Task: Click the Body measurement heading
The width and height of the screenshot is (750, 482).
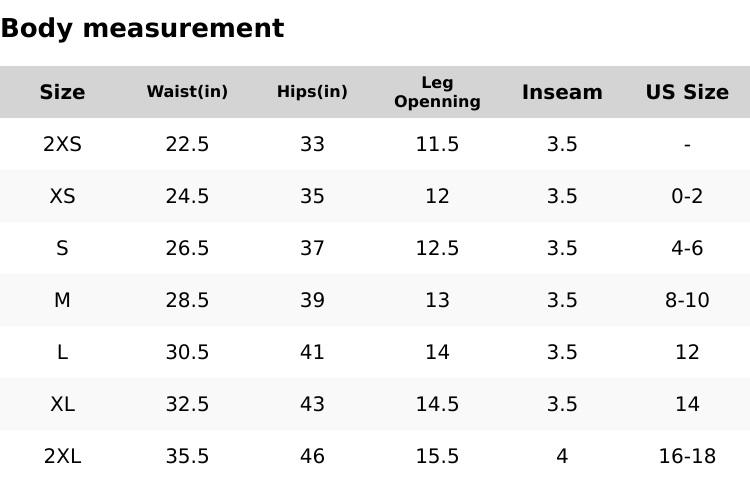Action: point(142,28)
